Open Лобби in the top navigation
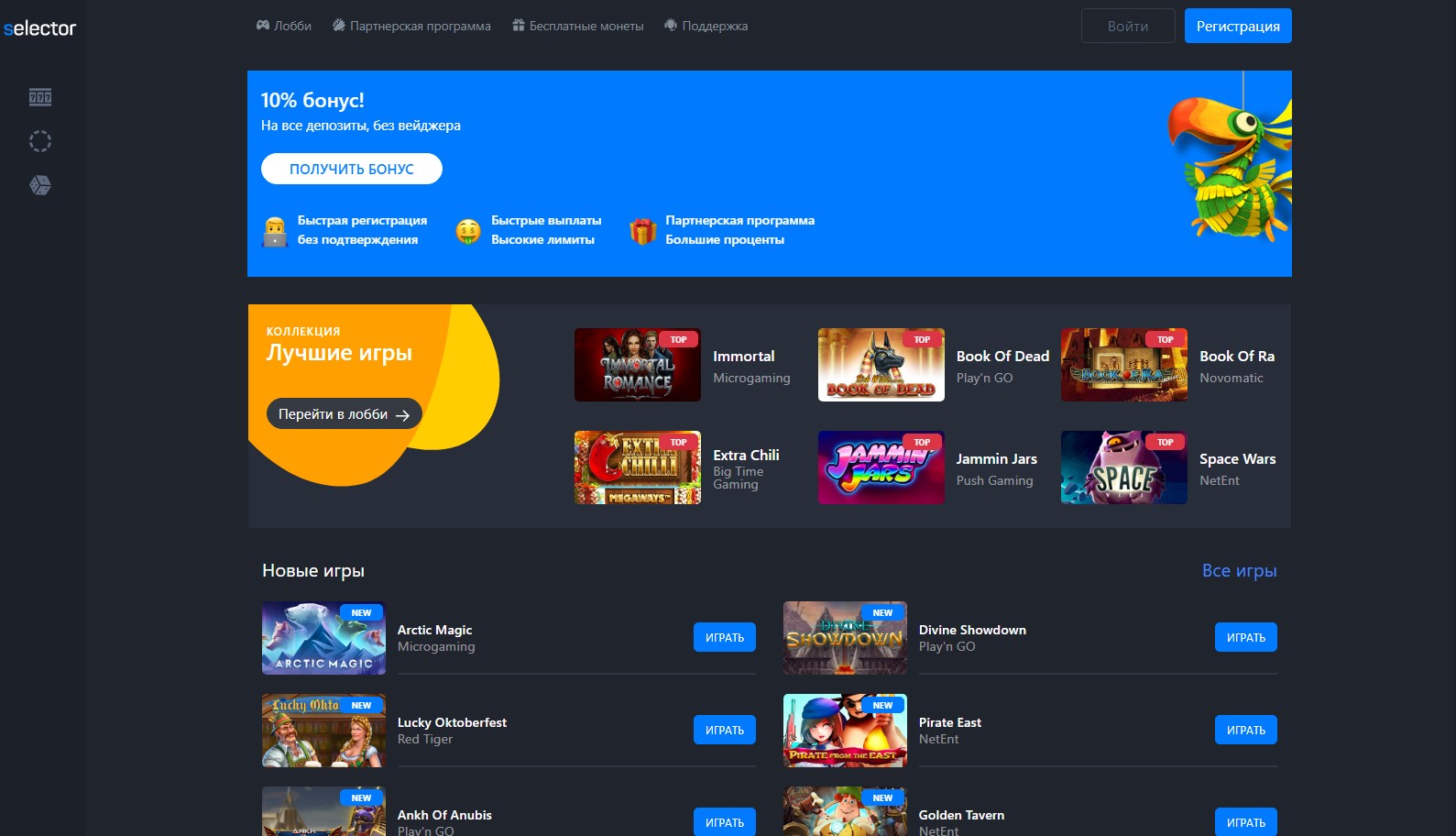Viewport: 1456px width, 836px height. [x=284, y=26]
